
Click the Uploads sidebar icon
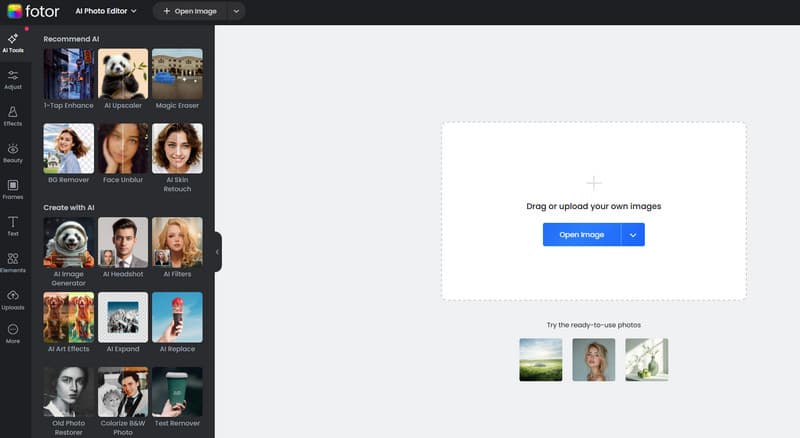pos(13,299)
